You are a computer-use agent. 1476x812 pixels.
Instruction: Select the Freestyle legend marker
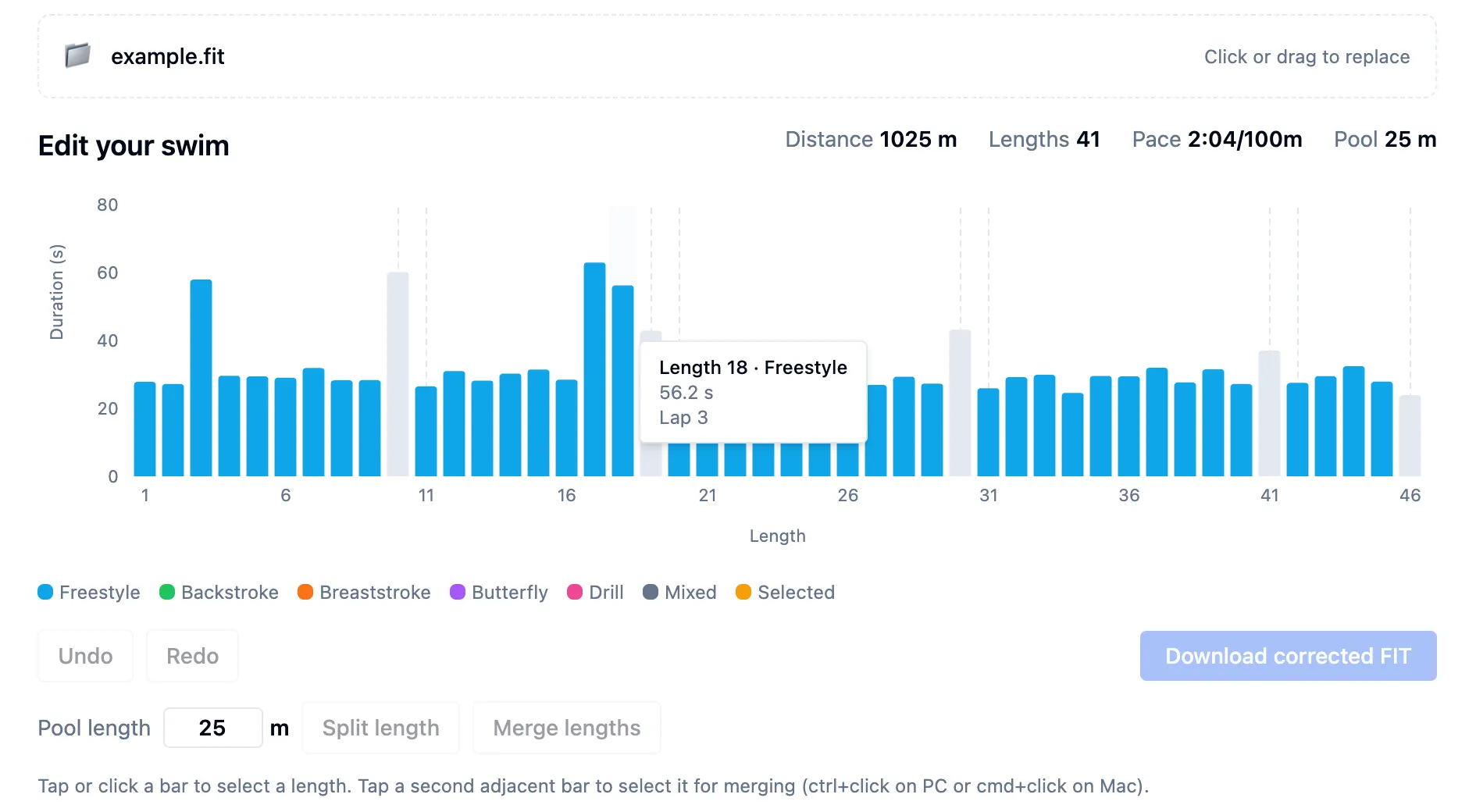(x=45, y=592)
